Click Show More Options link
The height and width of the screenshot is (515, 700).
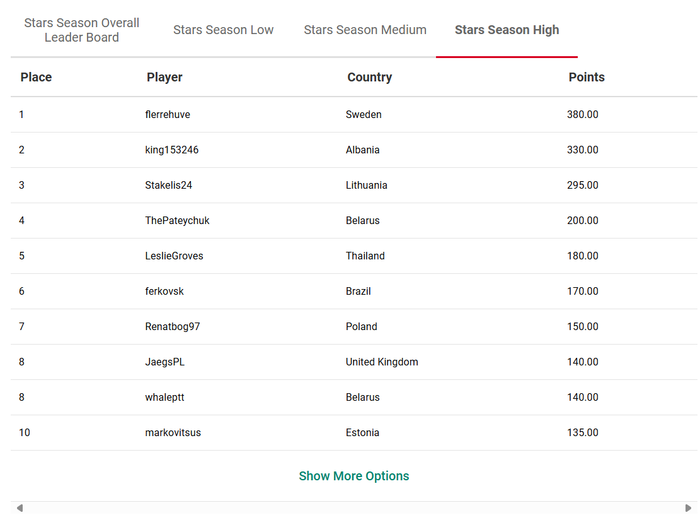(354, 476)
